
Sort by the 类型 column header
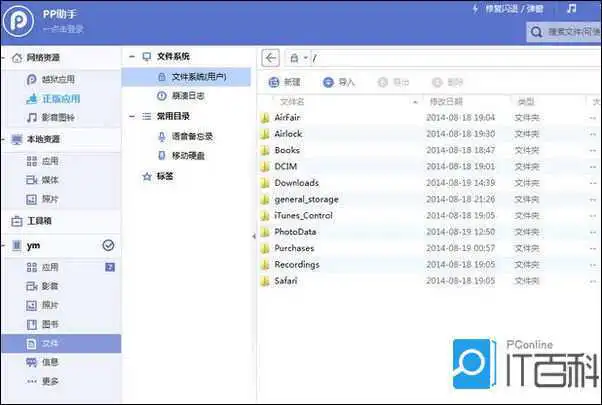526,102
